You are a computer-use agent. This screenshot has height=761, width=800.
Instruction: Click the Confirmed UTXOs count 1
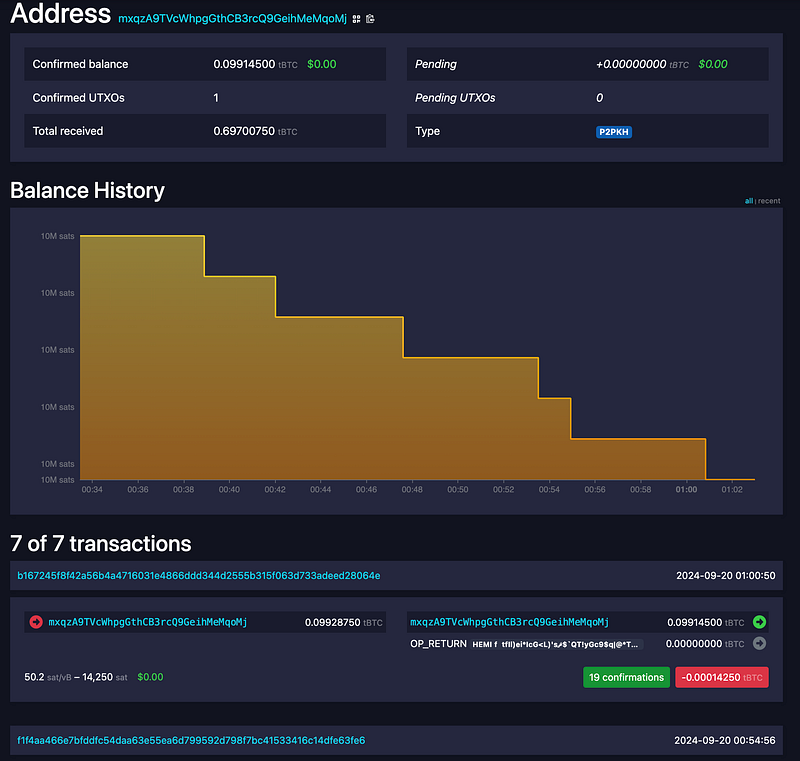click(216, 98)
